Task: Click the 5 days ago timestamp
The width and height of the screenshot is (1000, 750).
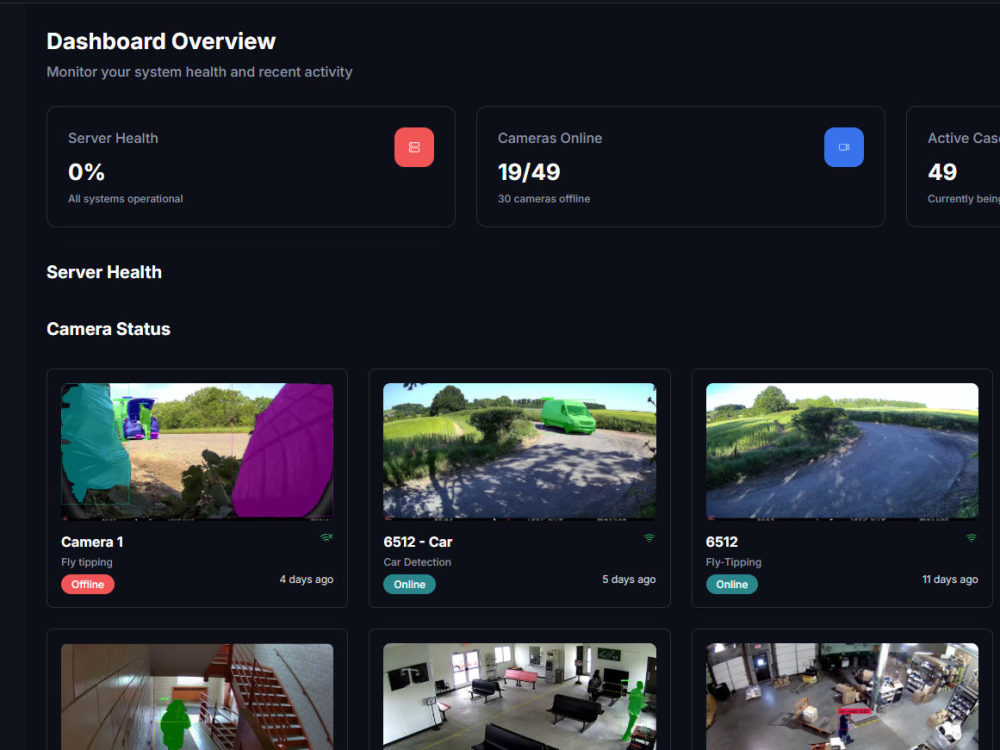Action: [x=629, y=579]
